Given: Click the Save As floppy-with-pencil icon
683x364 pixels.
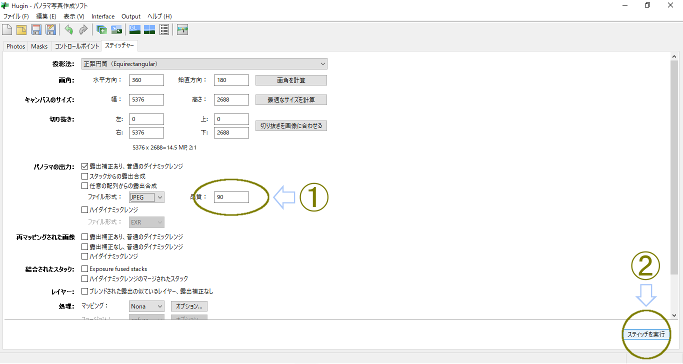Looking at the screenshot, I should [x=51, y=30].
